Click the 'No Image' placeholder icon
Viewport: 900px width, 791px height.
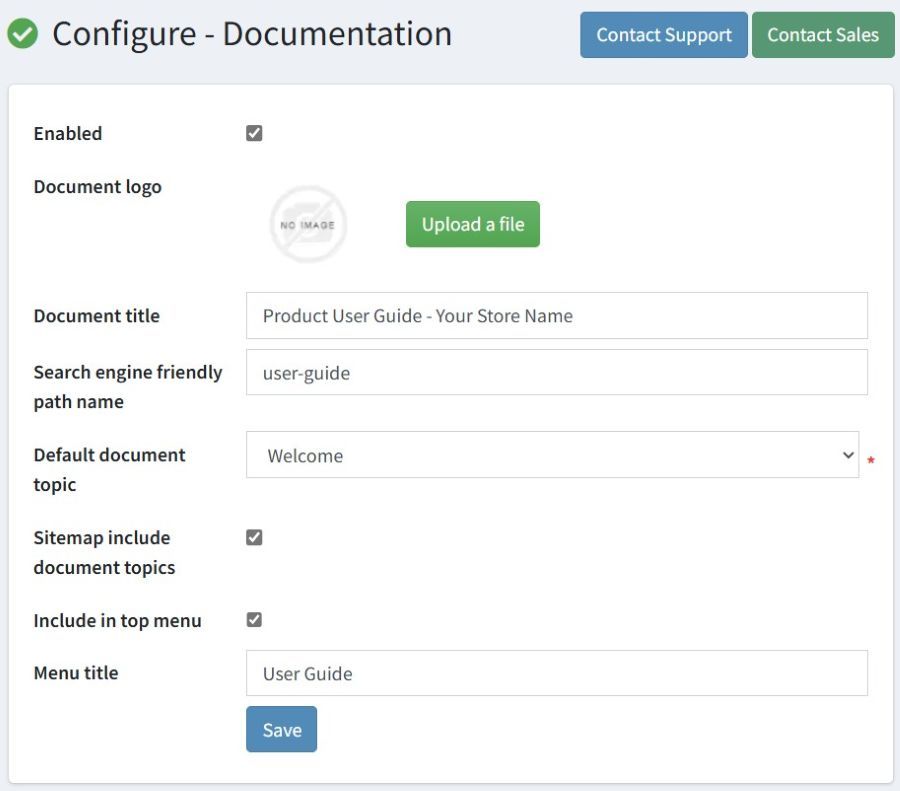click(x=308, y=224)
